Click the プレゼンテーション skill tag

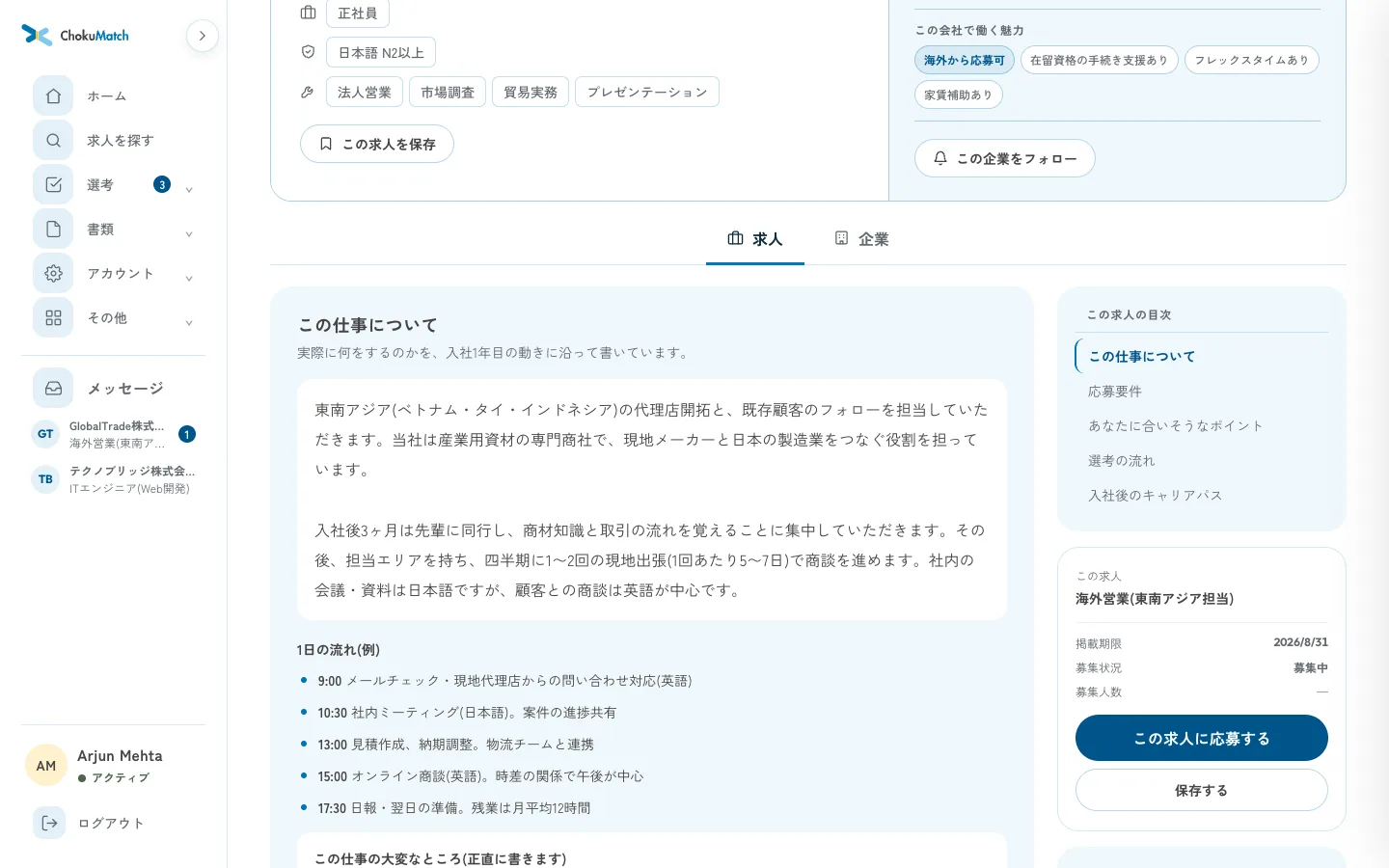click(647, 92)
